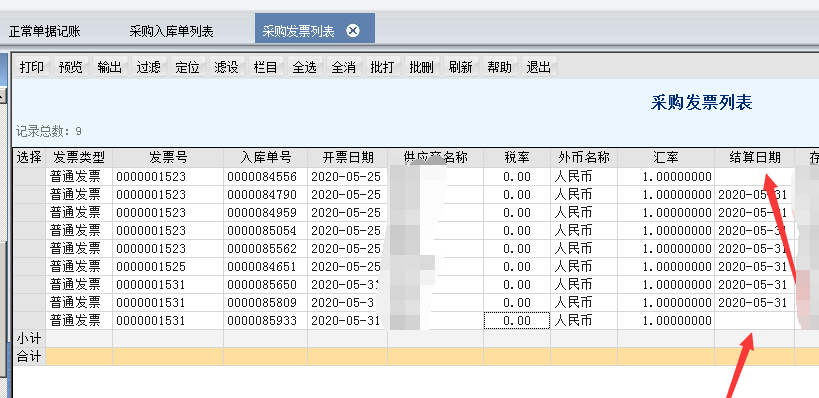The height and width of the screenshot is (398, 819).
Task: Click the 发票号 column header
Action: coord(168,158)
